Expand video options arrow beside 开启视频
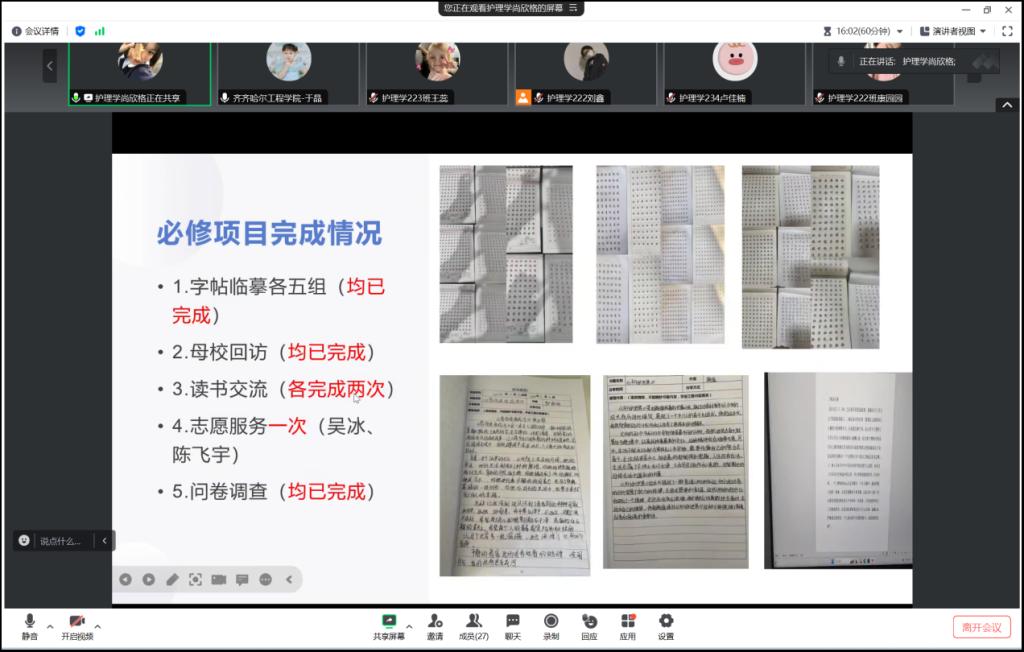 pos(97,627)
